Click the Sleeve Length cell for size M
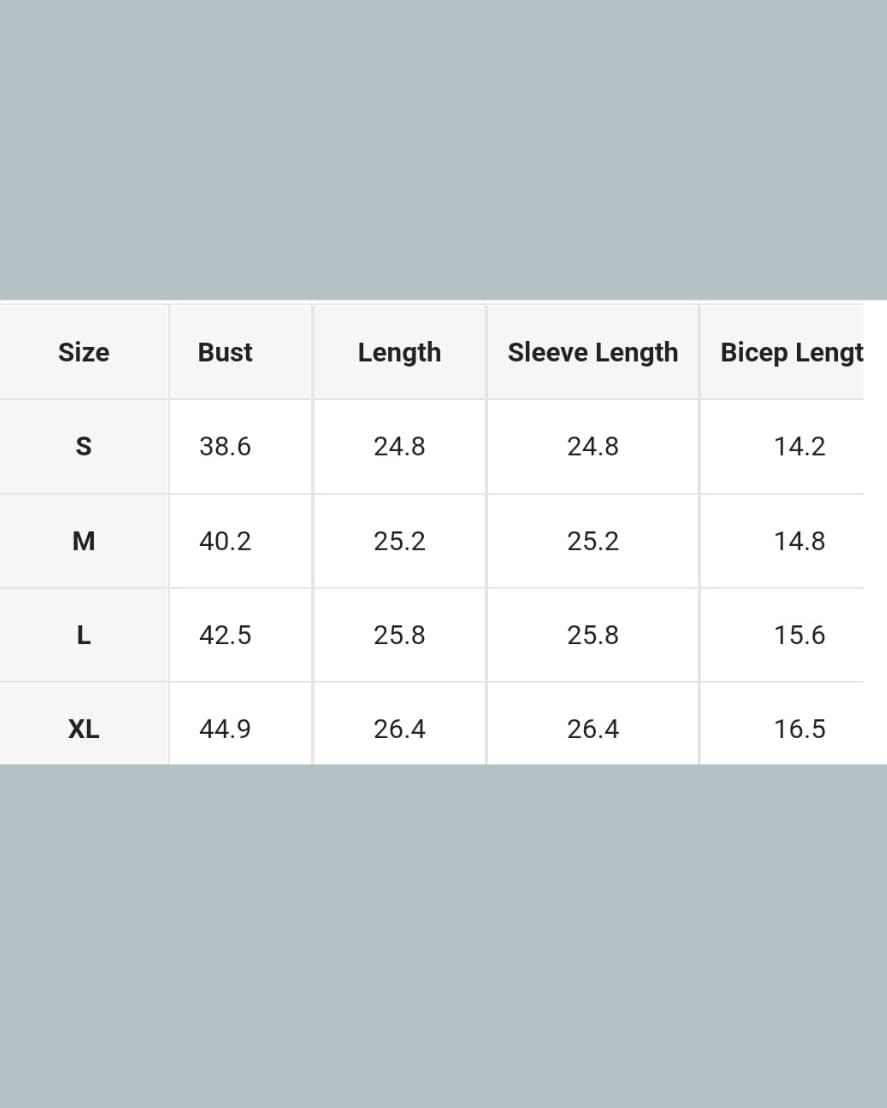The width and height of the screenshot is (887, 1108). tap(592, 541)
